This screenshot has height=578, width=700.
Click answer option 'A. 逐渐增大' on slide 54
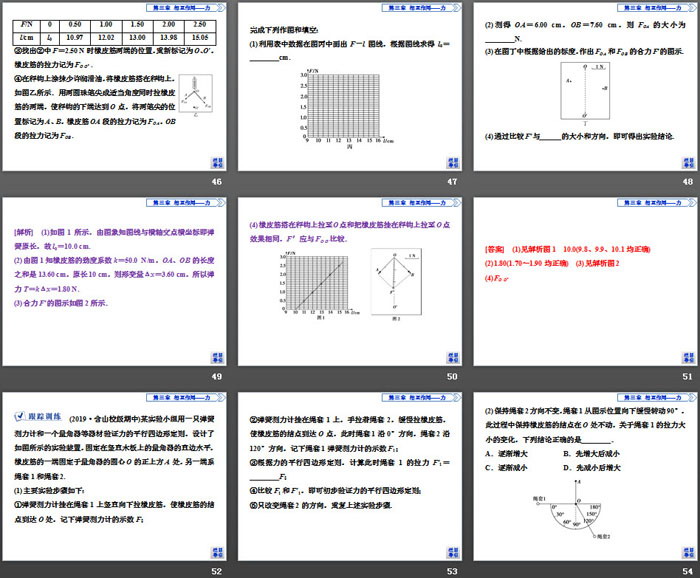click(506, 453)
